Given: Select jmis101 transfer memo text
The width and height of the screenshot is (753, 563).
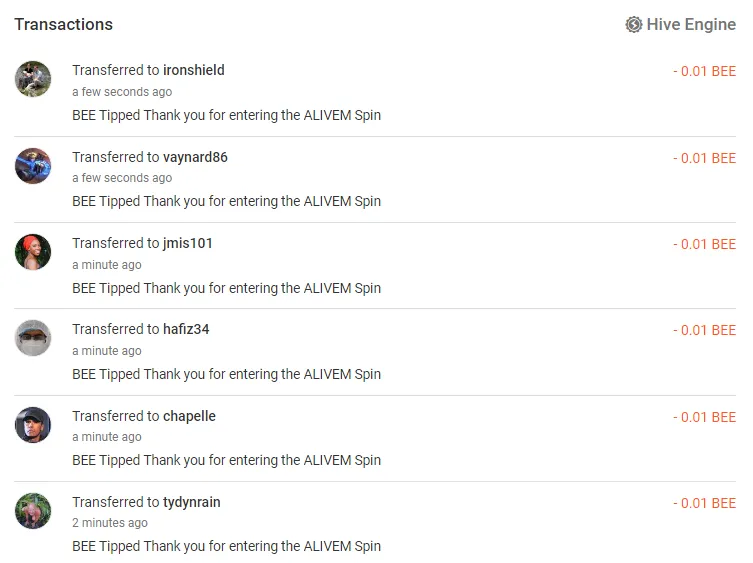Looking at the screenshot, I should click(x=226, y=288).
